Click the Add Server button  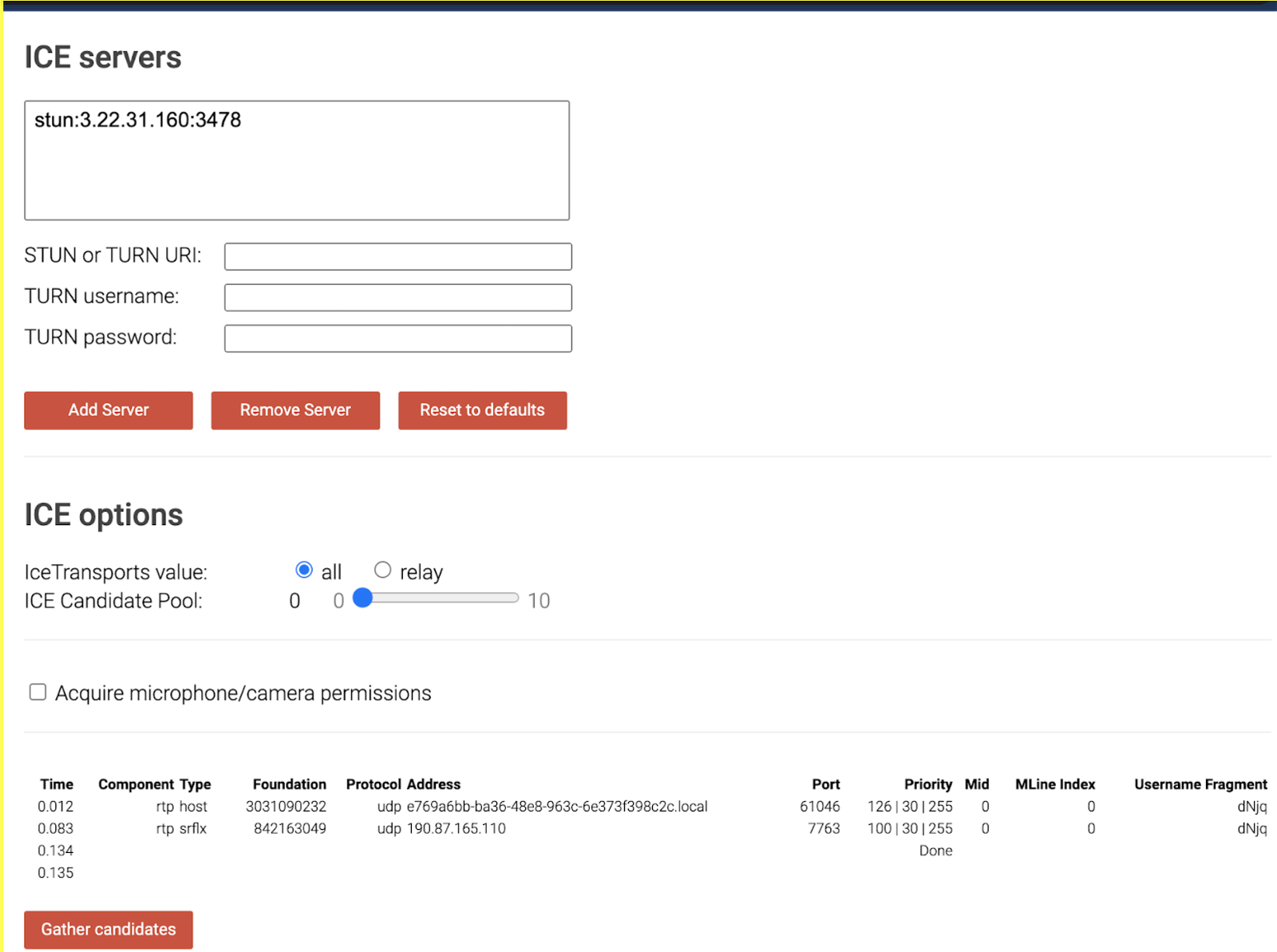pyautogui.click(x=109, y=410)
